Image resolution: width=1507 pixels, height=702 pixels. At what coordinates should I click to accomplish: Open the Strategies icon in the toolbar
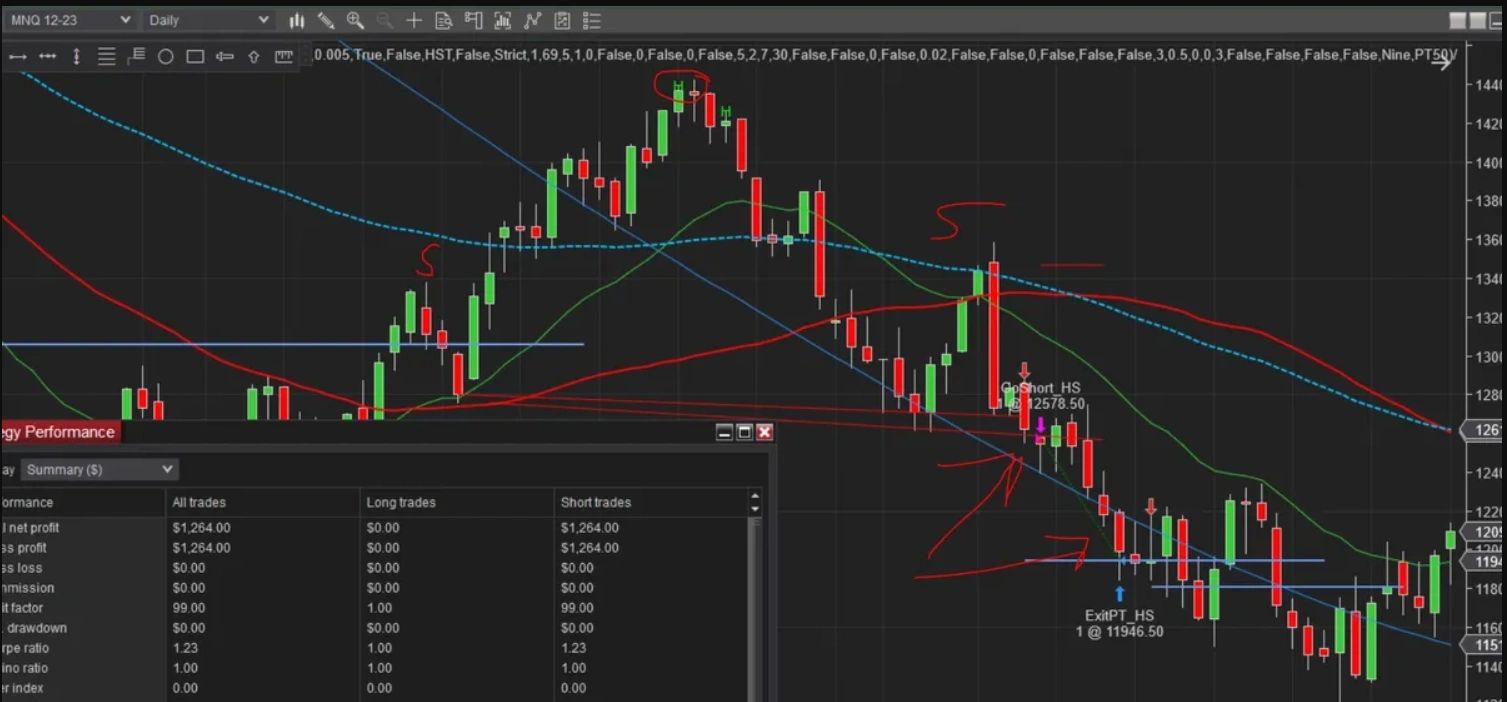pos(532,20)
